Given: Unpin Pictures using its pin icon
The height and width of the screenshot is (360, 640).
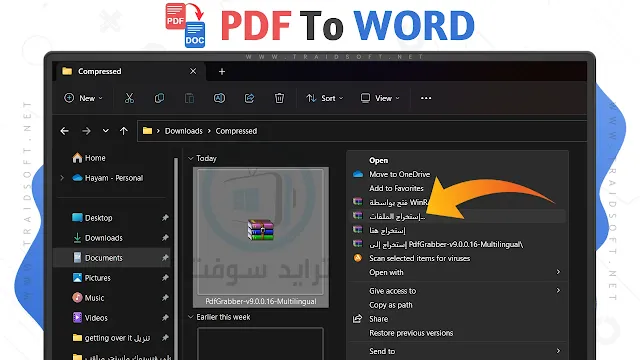Looking at the screenshot, I should point(165,278).
